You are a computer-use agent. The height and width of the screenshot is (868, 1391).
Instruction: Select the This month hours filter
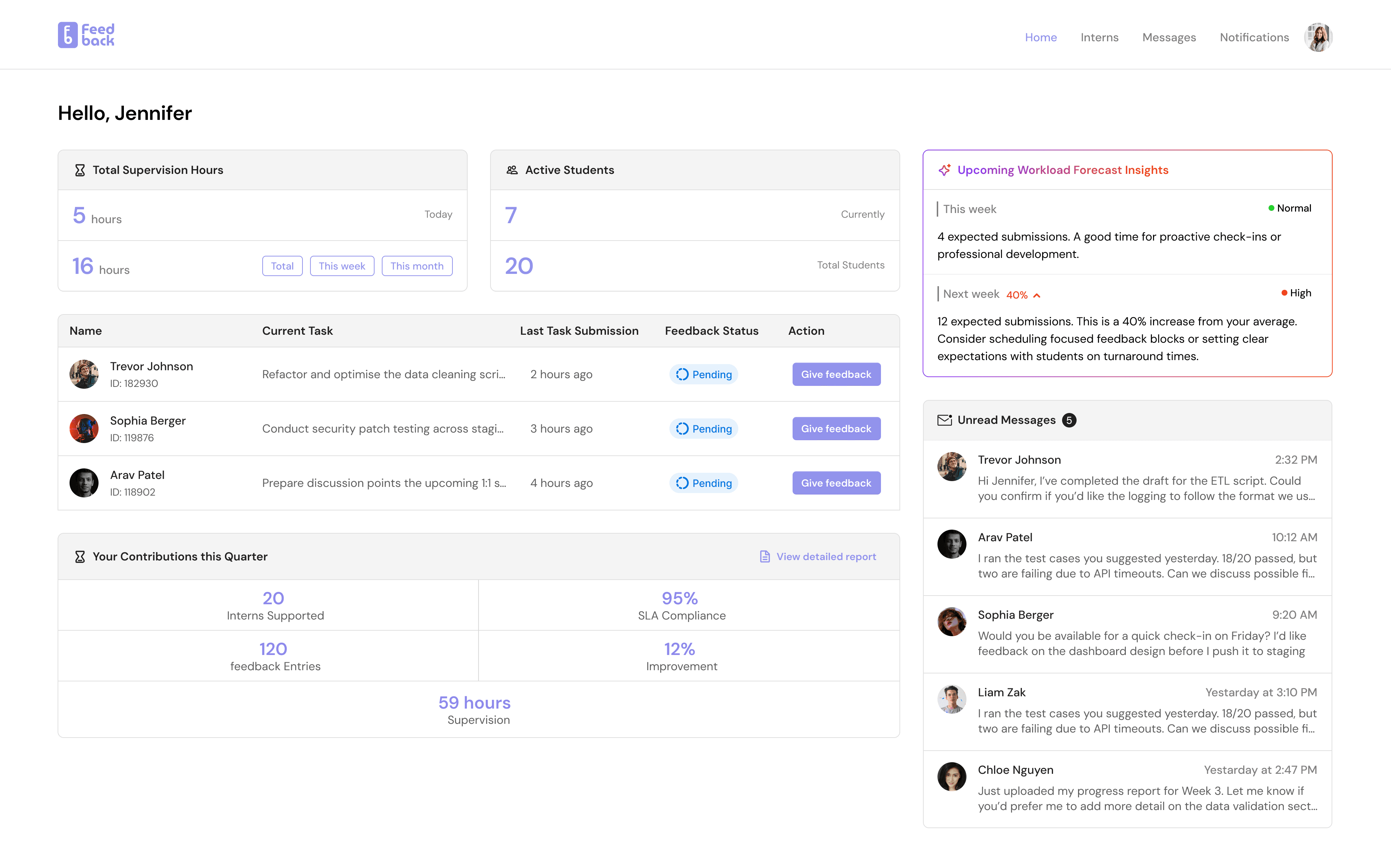[x=417, y=266]
